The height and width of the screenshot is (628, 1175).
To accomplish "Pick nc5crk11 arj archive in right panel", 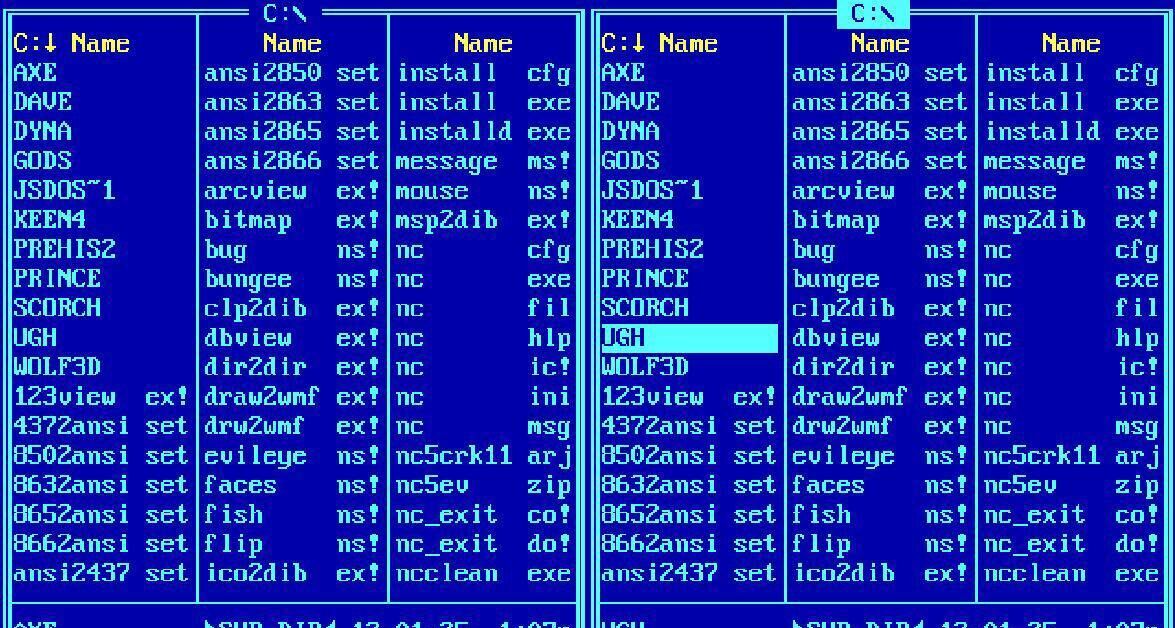I will coord(1070,456).
